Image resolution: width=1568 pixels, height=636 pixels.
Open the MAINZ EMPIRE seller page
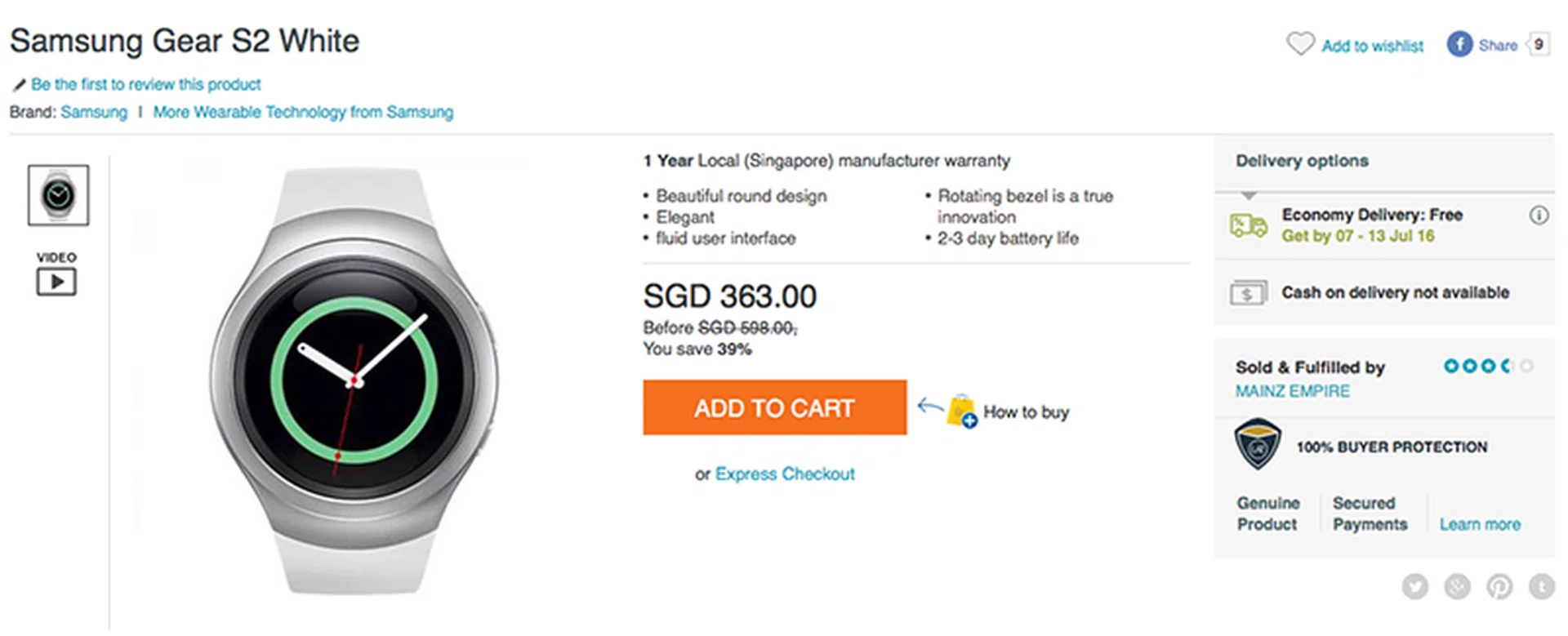tap(1292, 392)
